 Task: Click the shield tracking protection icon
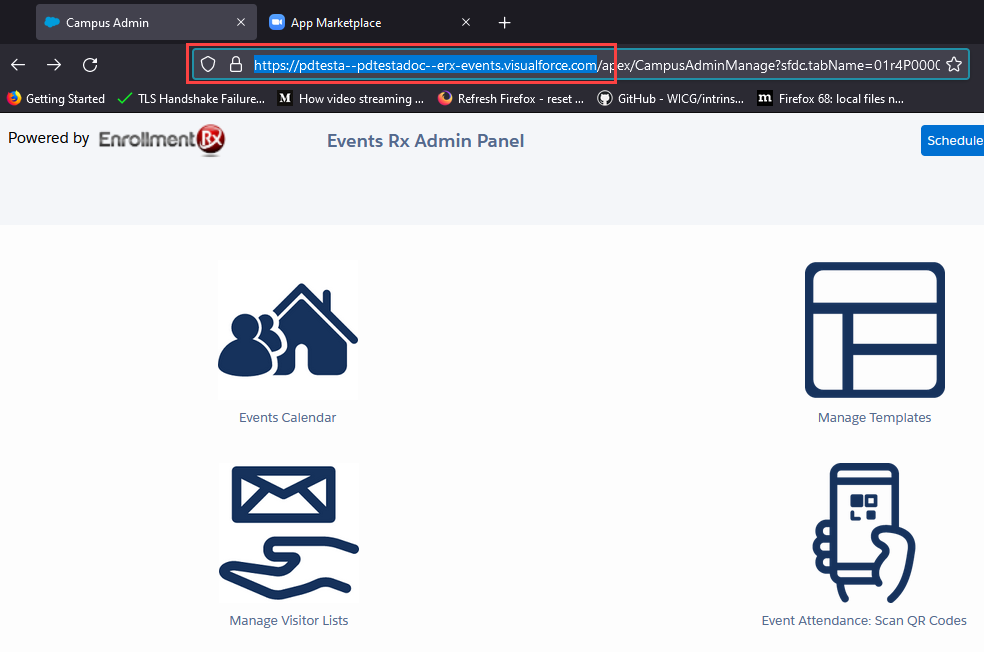pos(208,64)
